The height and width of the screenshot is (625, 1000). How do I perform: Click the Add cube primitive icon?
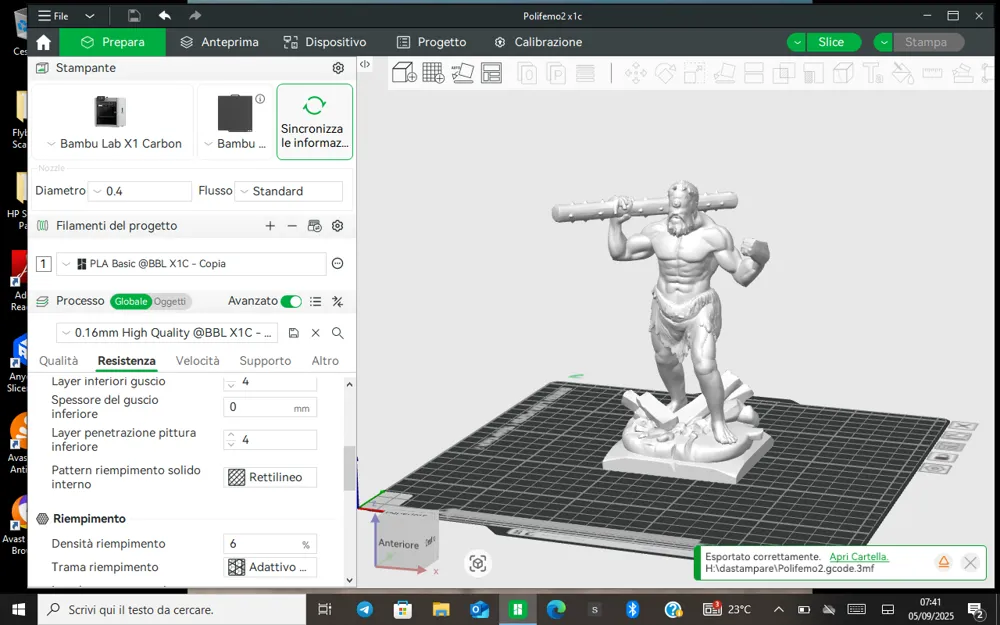(404, 73)
